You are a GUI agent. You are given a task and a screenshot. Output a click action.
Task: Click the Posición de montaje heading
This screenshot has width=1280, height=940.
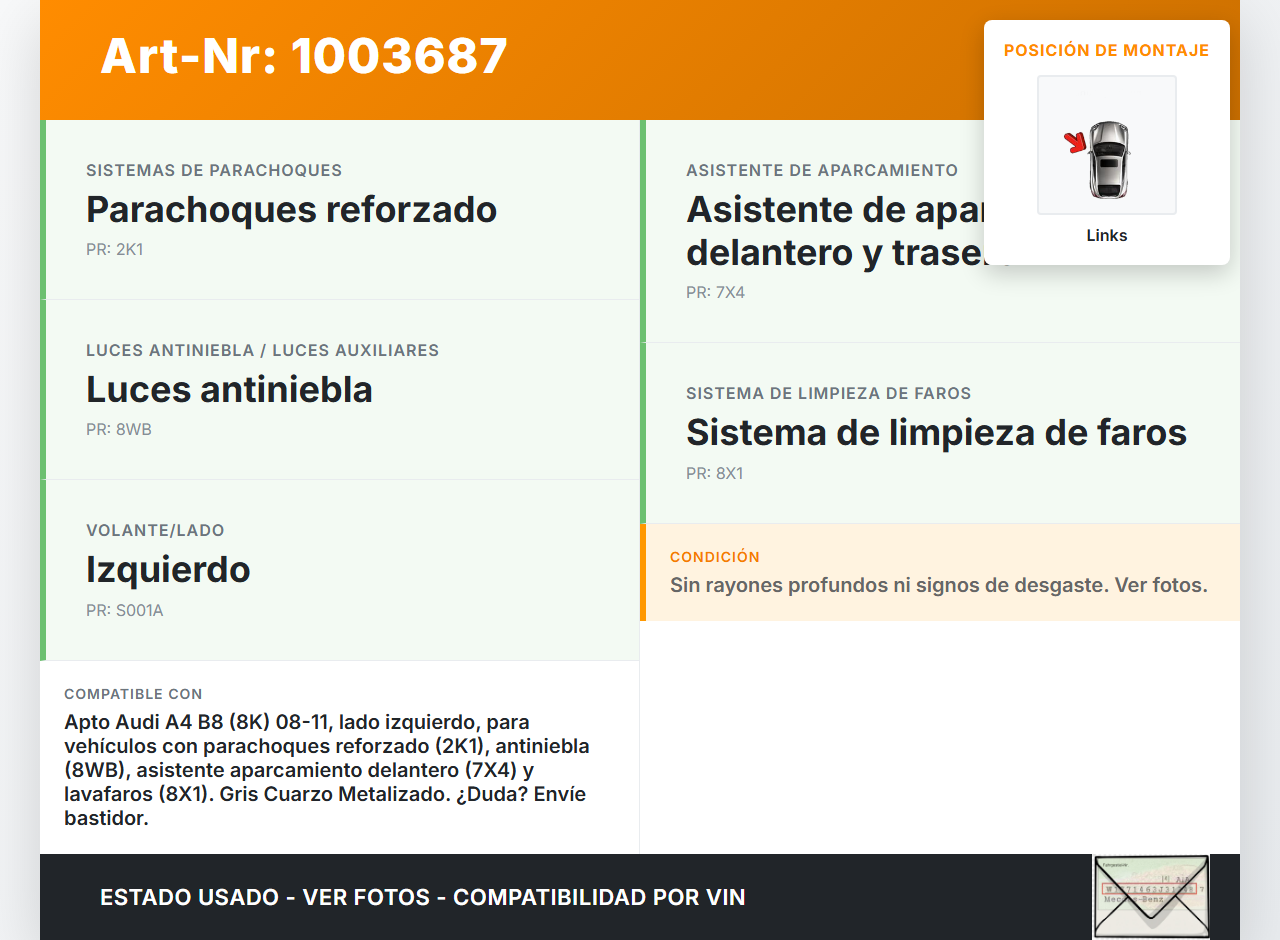pyautogui.click(x=1107, y=50)
